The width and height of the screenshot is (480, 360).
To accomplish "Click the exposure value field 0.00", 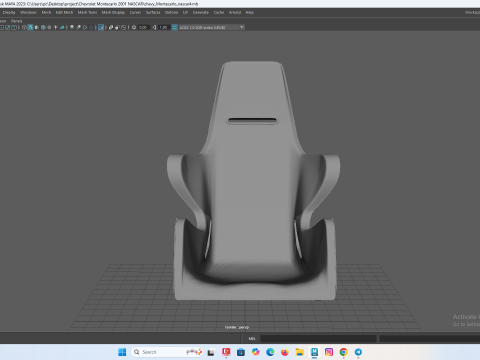I will coord(143,27).
